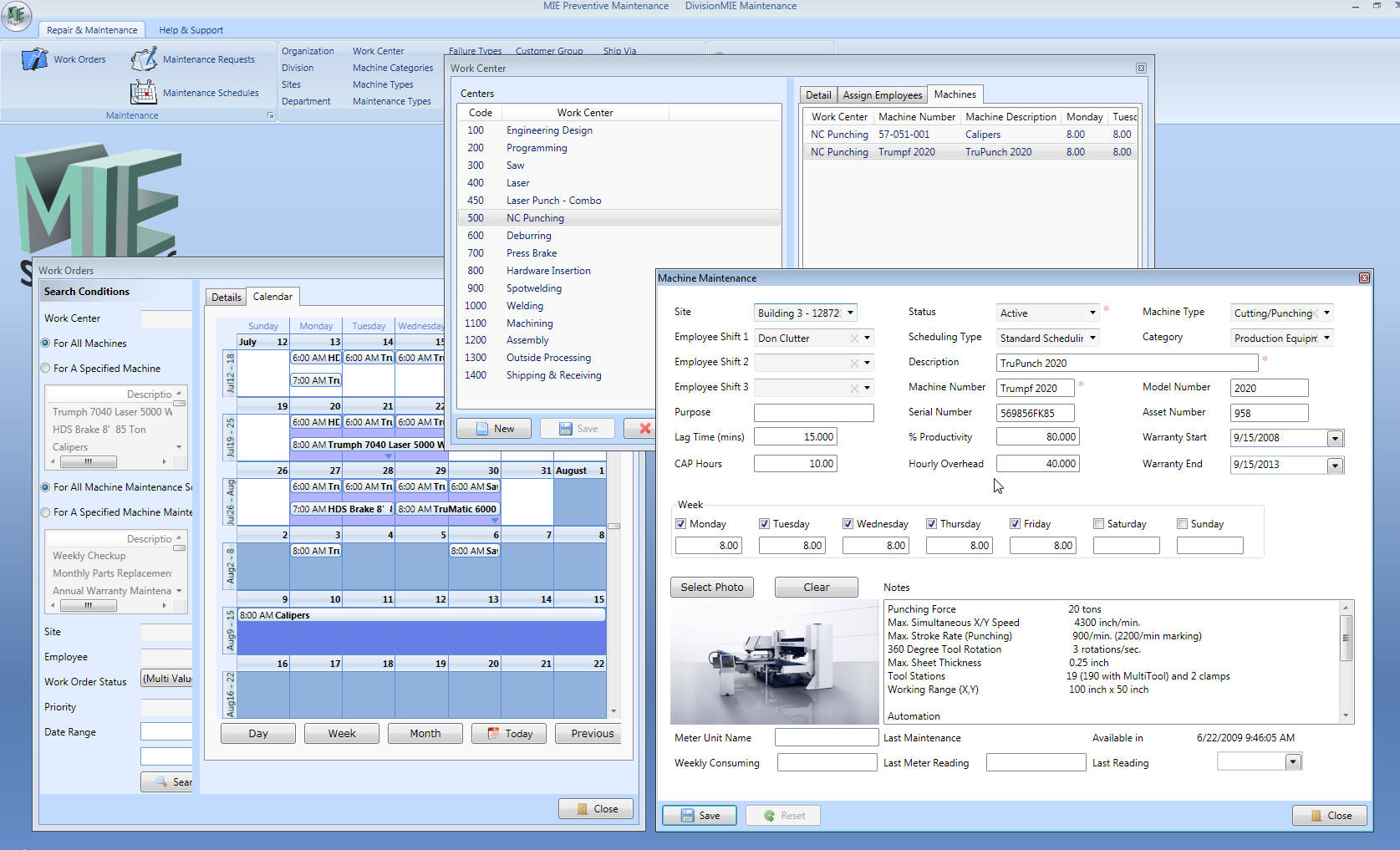Toggle Thursday checkbox
The height and width of the screenshot is (850, 1400).
coord(931,524)
